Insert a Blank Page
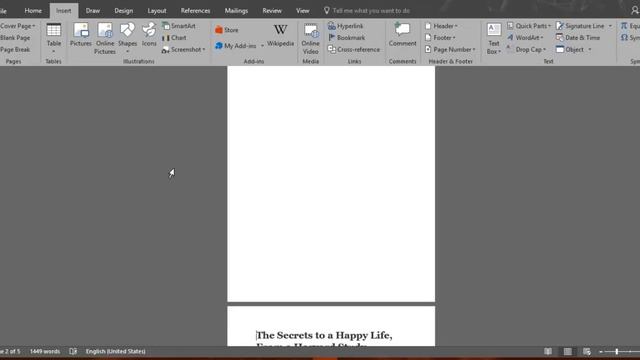The width and height of the screenshot is (640, 360). [x=15, y=38]
